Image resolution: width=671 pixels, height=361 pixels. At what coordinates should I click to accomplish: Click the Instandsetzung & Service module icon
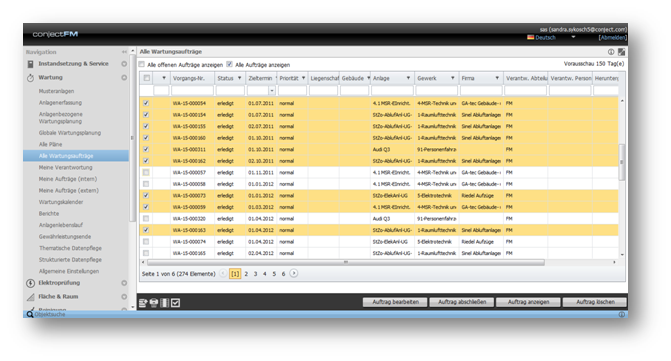tap(30, 64)
